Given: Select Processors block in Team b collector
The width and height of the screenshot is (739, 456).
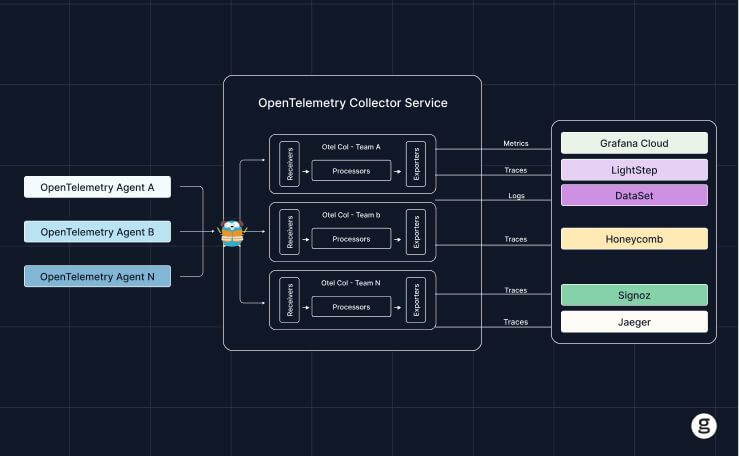Looking at the screenshot, I should coord(351,239).
